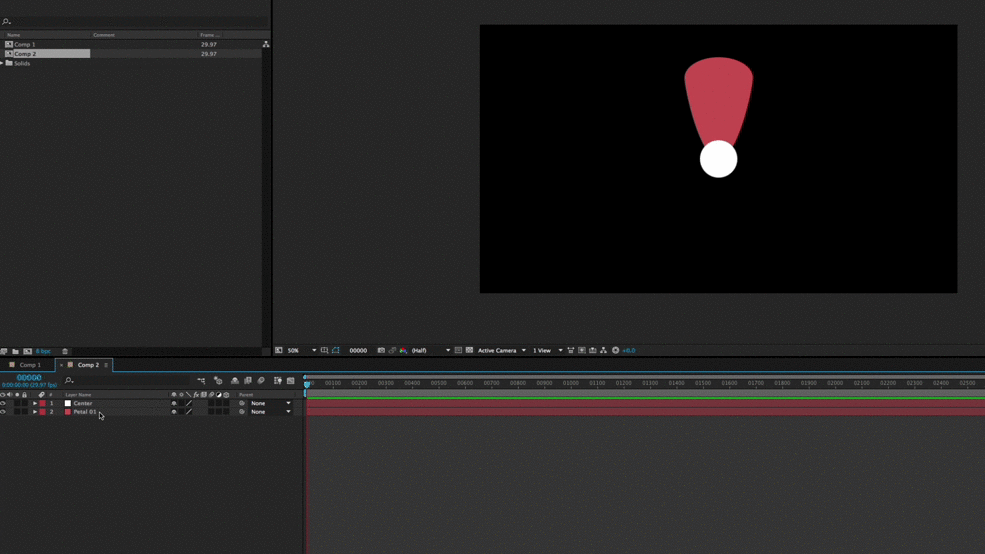The height and width of the screenshot is (554, 985).
Task: Toggle quality switch for Petal 01 layer
Action: 189,412
